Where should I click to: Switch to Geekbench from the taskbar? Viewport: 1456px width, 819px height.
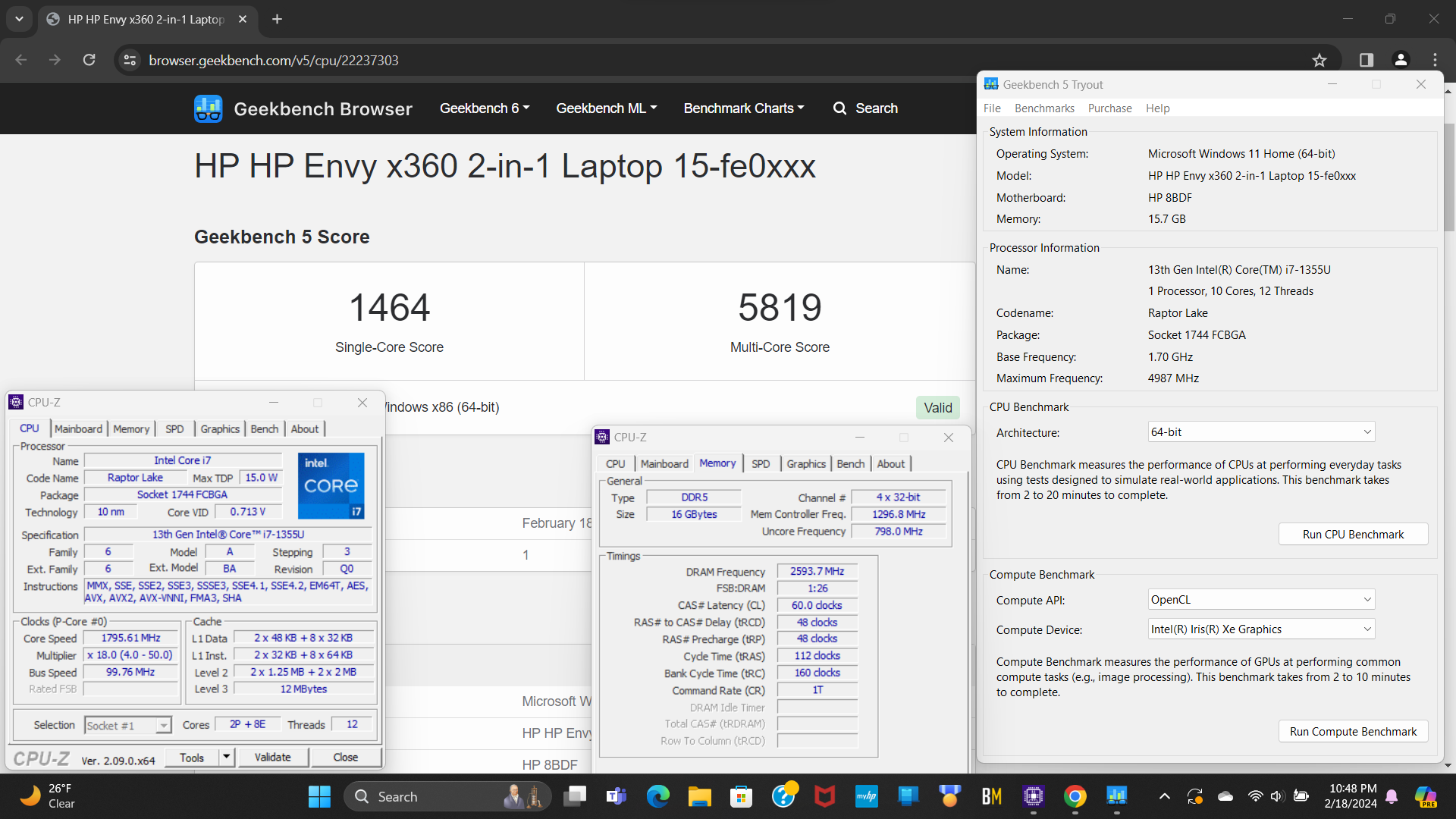coord(1116,796)
